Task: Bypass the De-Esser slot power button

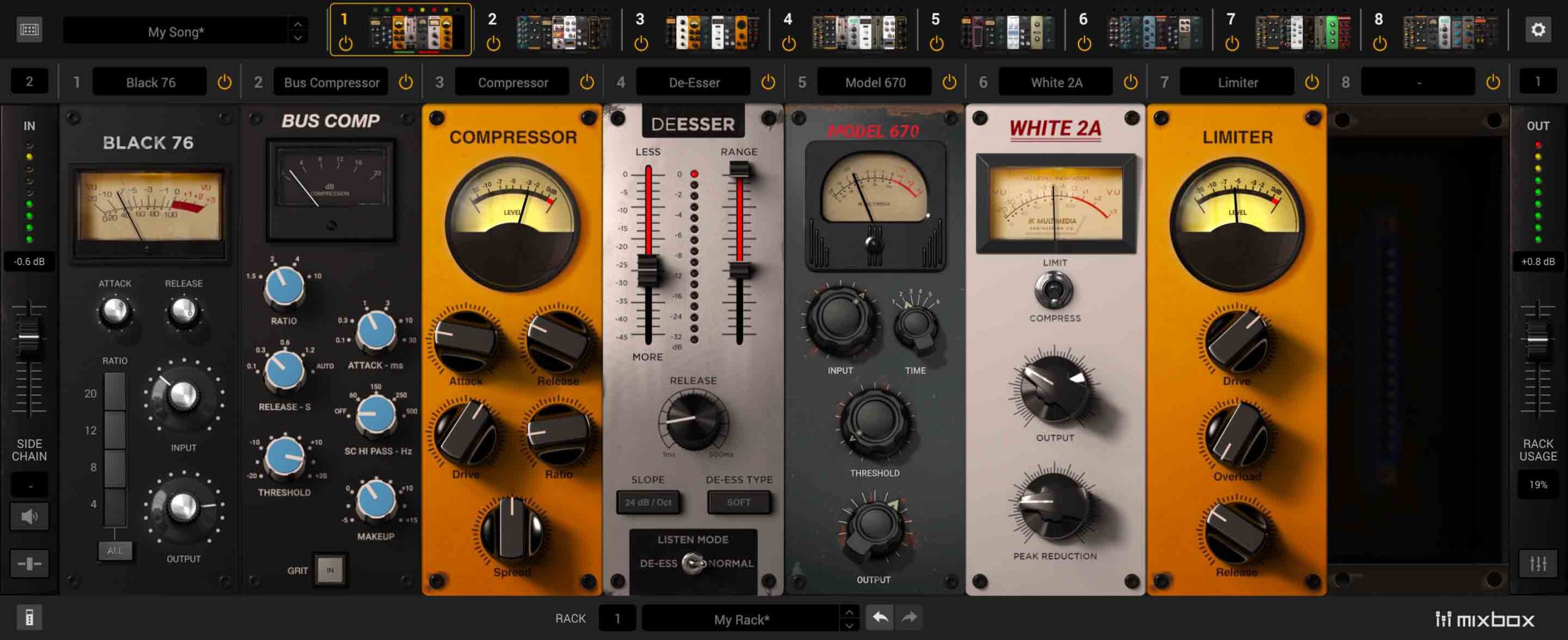Action: [768, 81]
